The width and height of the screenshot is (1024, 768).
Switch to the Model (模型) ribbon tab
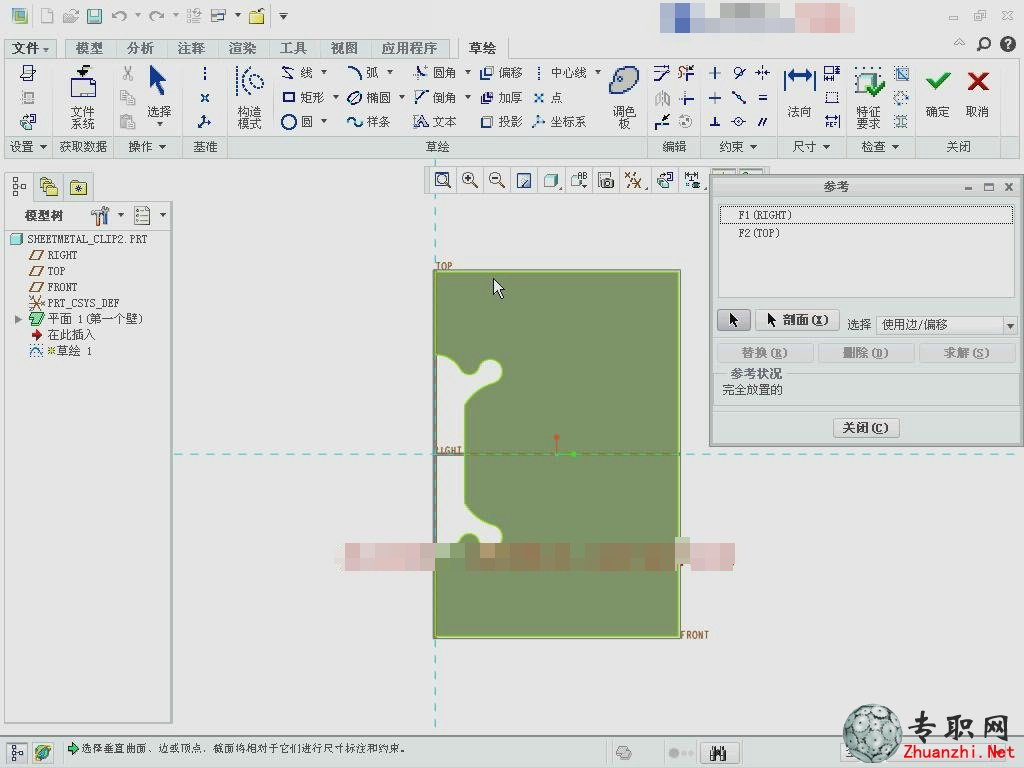click(x=89, y=48)
